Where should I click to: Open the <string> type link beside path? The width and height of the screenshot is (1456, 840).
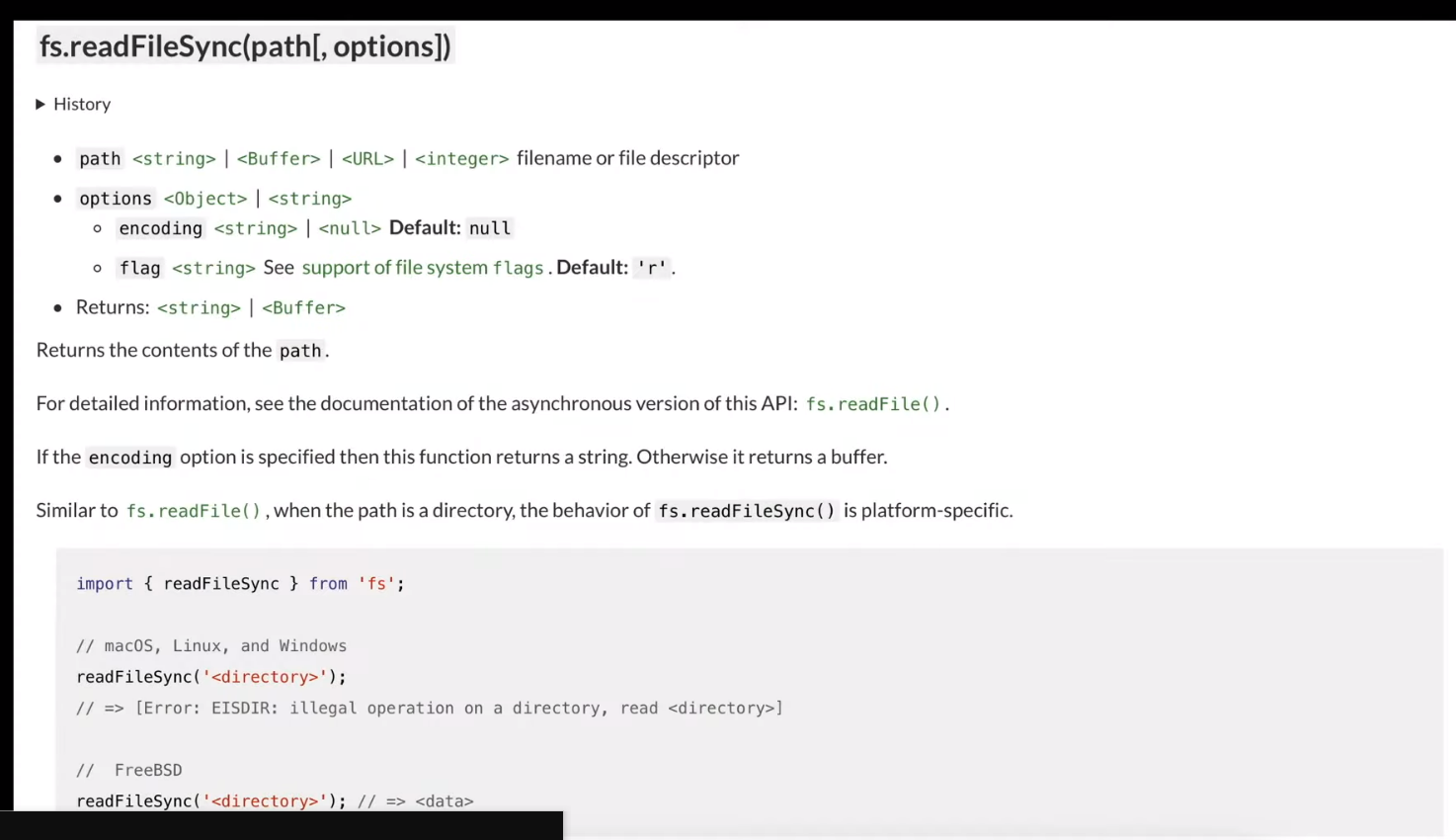tap(174, 158)
